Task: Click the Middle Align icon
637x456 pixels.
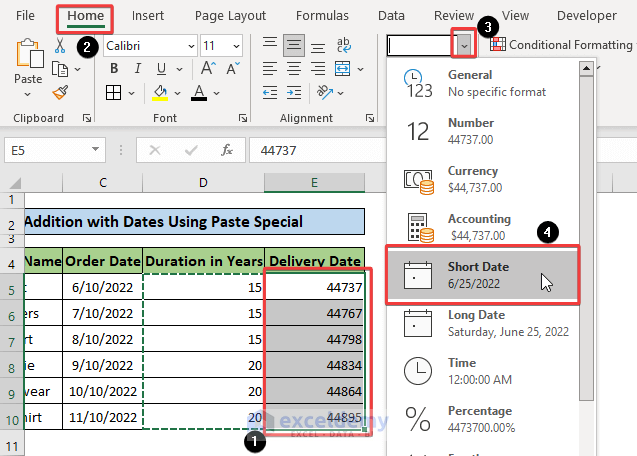Action: [294, 45]
